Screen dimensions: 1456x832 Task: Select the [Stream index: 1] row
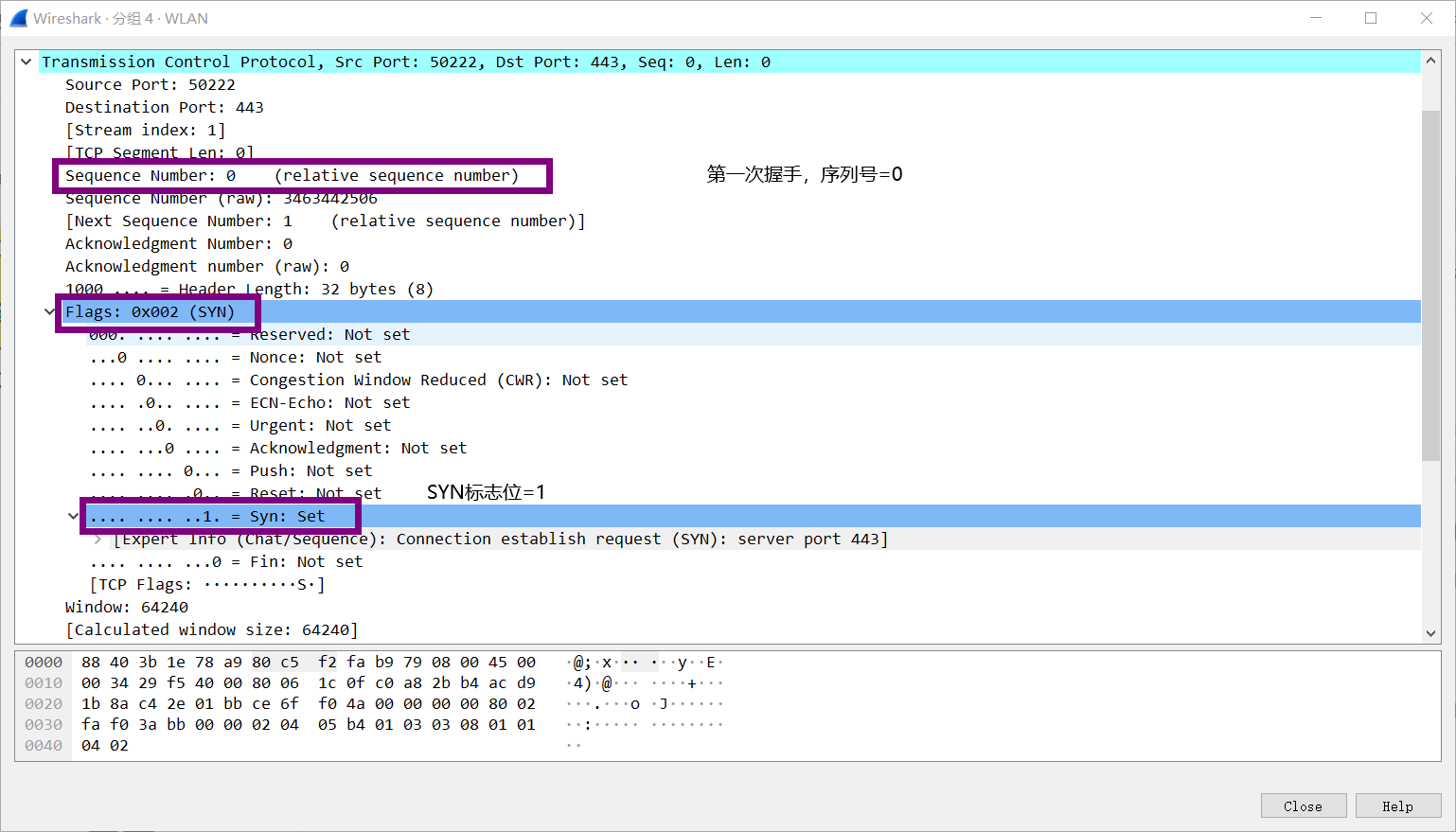(145, 130)
